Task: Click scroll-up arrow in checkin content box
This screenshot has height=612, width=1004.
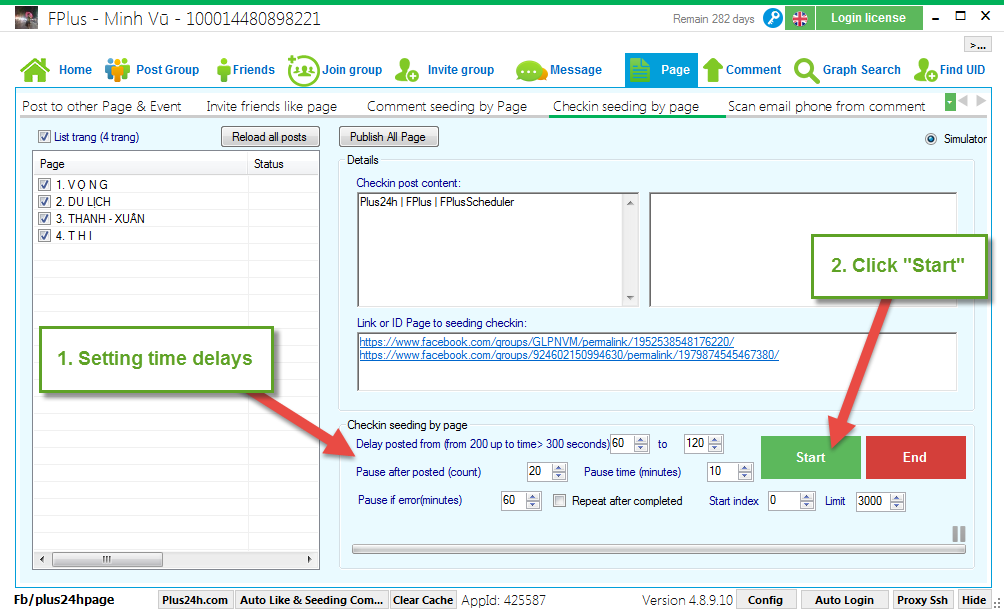Action: (x=631, y=203)
